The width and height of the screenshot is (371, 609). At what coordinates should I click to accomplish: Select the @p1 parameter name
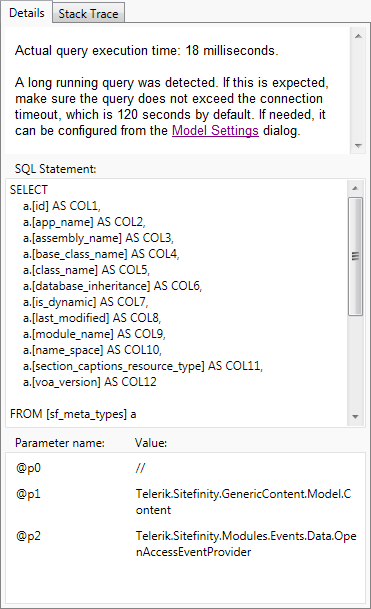pos(28,494)
